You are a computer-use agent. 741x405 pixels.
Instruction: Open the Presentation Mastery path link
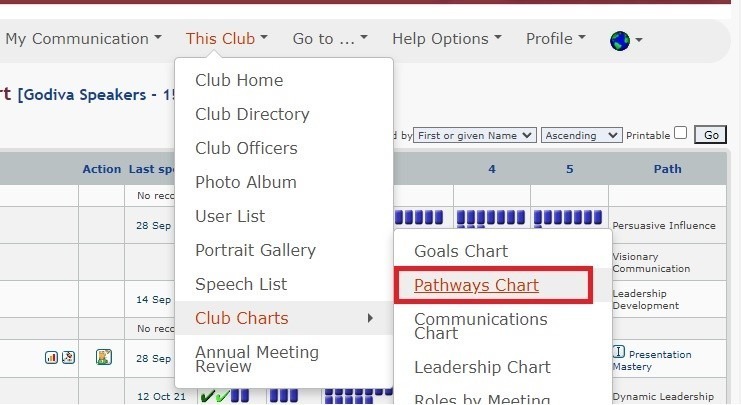[x=652, y=361]
